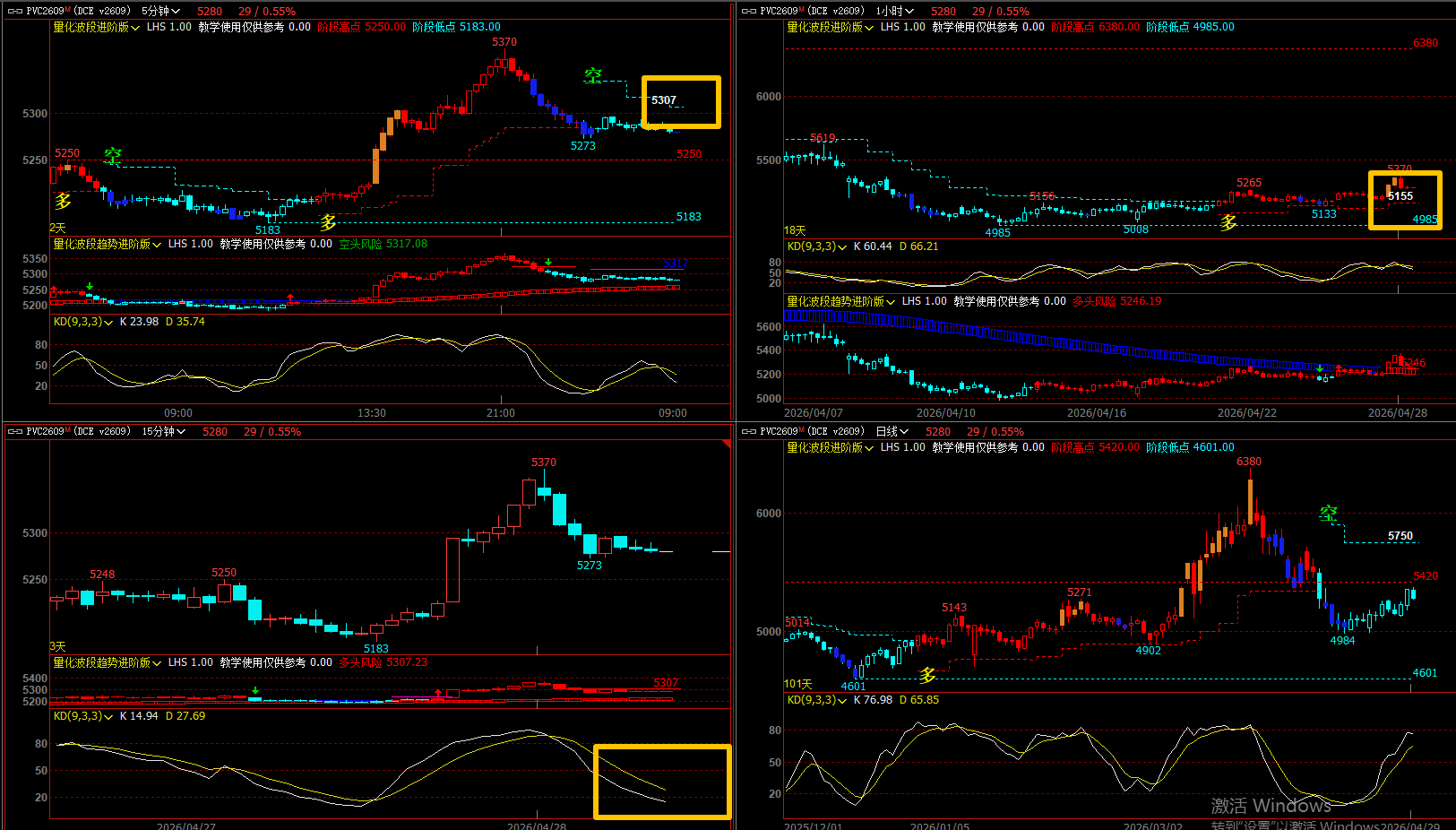The height and width of the screenshot is (830, 1456).
Task: Click the yellow 多 signal on daily chart
Action: click(x=927, y=675)
